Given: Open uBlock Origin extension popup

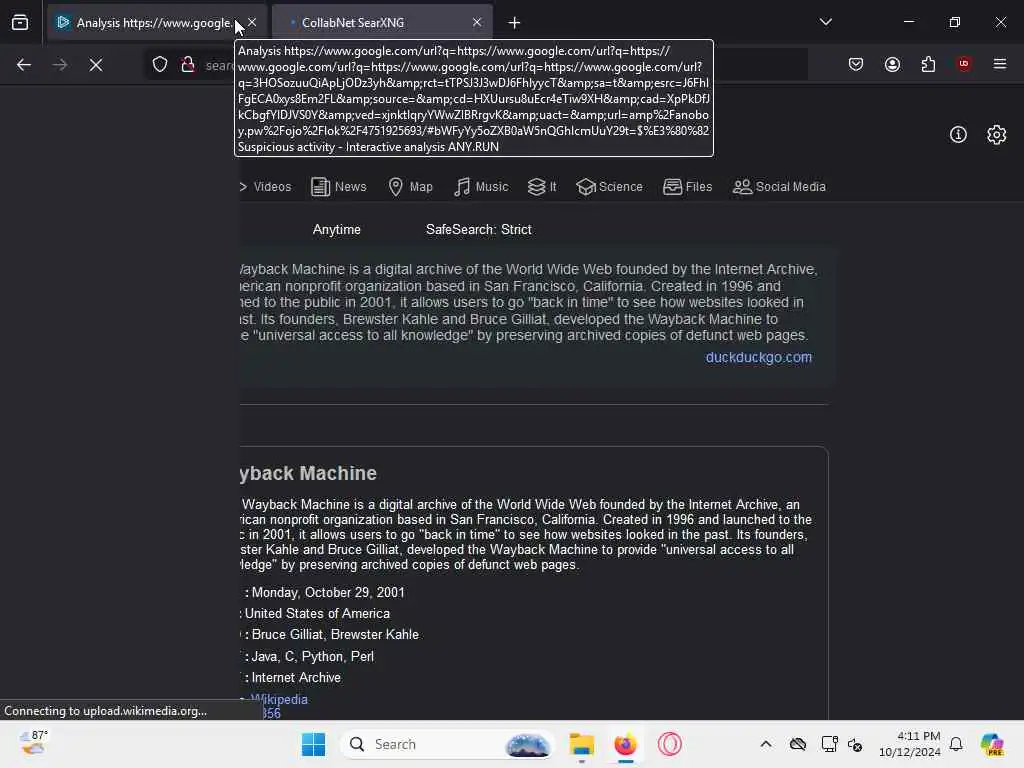Looking at the screenshot, I should point(964,64).
